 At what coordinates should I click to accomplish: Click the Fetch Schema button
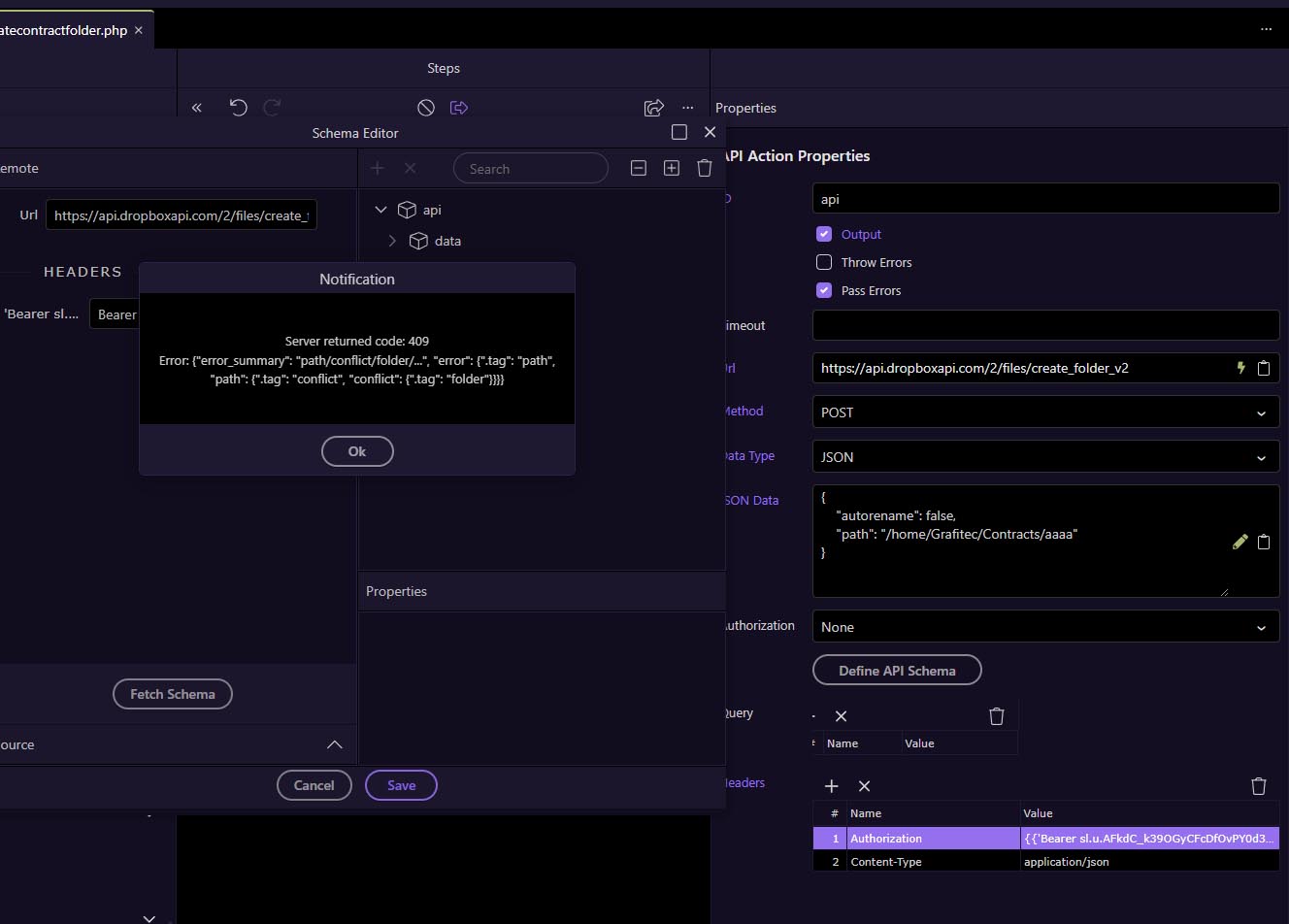tap(173, 694)
